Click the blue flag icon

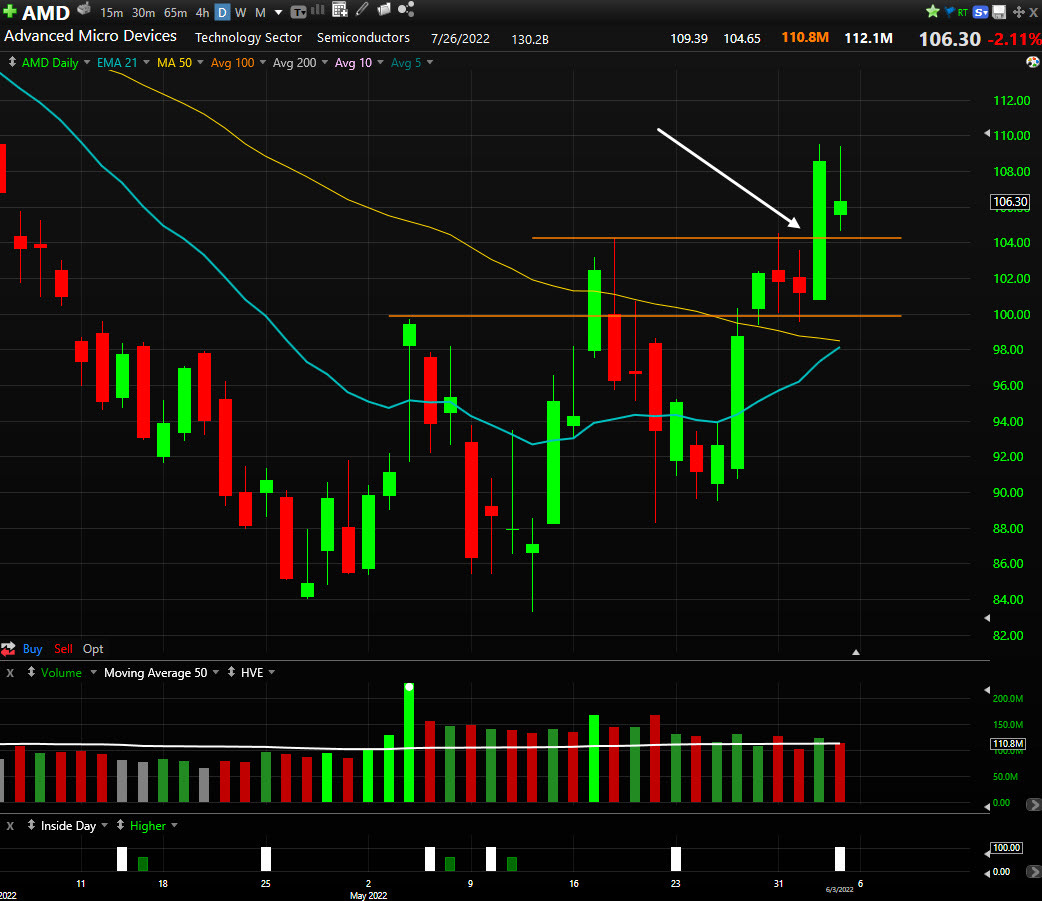(949, 11)
